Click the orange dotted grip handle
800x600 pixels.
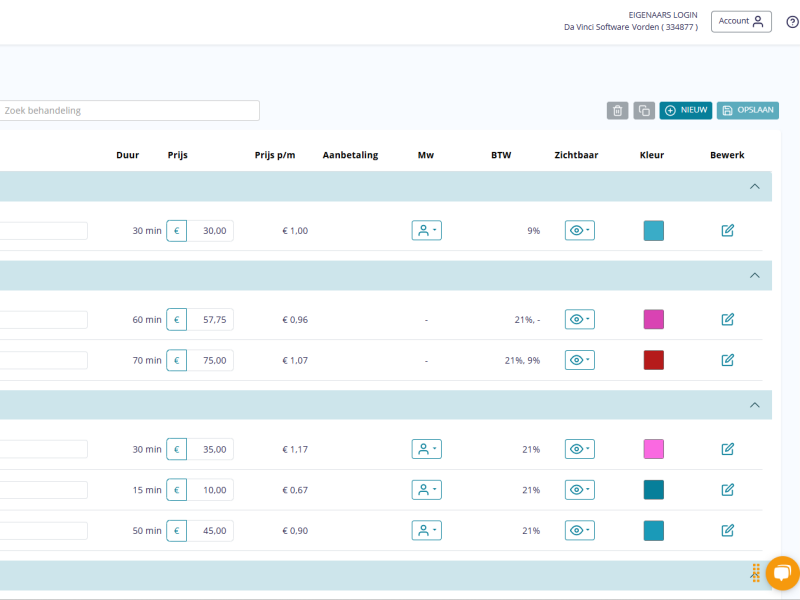pos(756,573)
